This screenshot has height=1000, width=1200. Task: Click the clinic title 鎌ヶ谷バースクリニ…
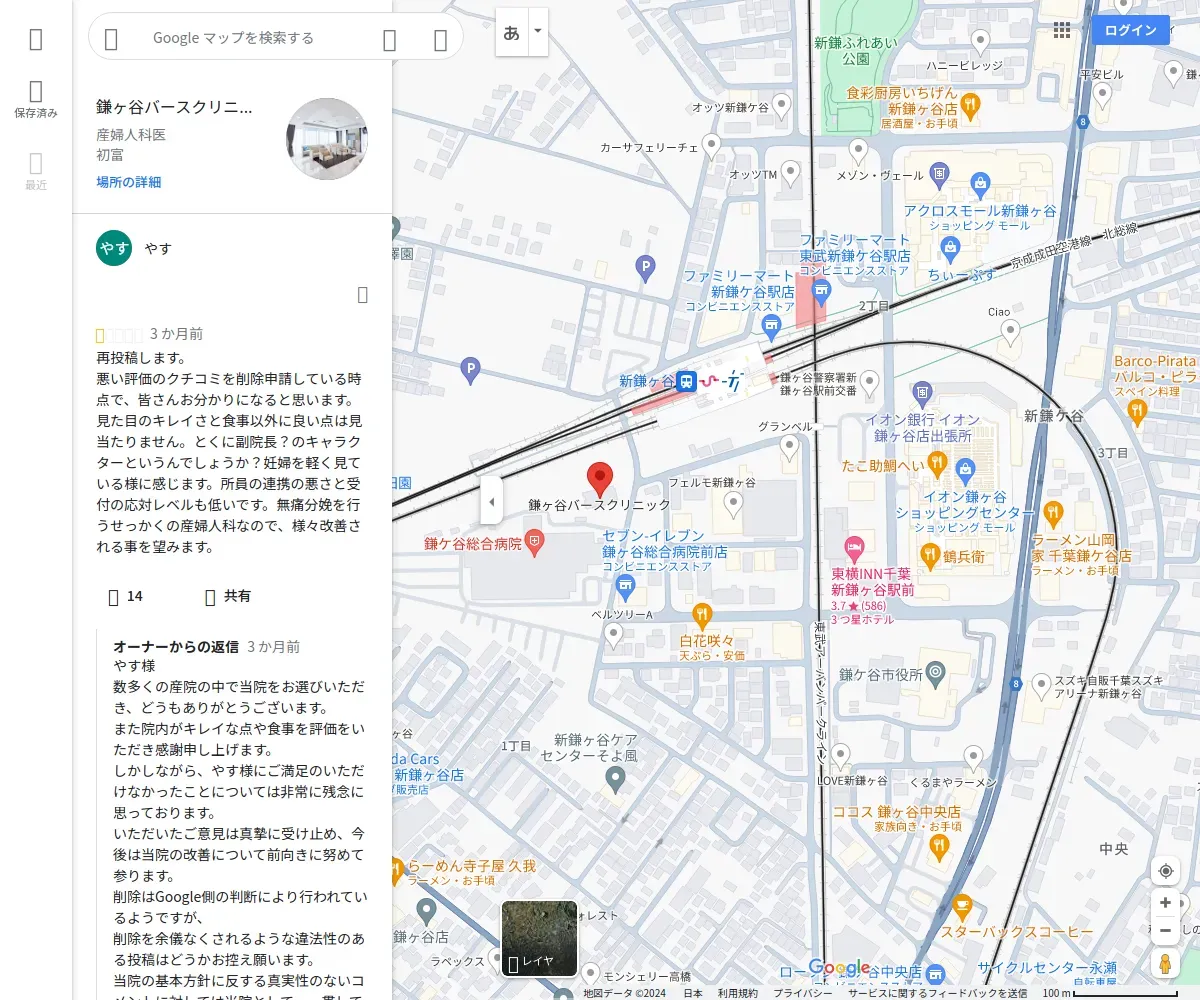[x=174, y=107]
